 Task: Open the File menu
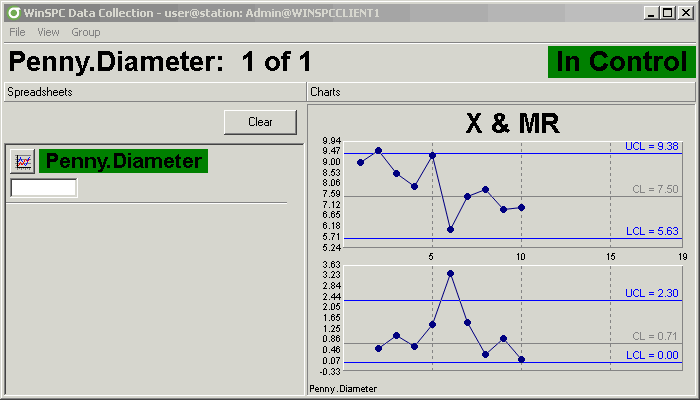pos(17,32)
